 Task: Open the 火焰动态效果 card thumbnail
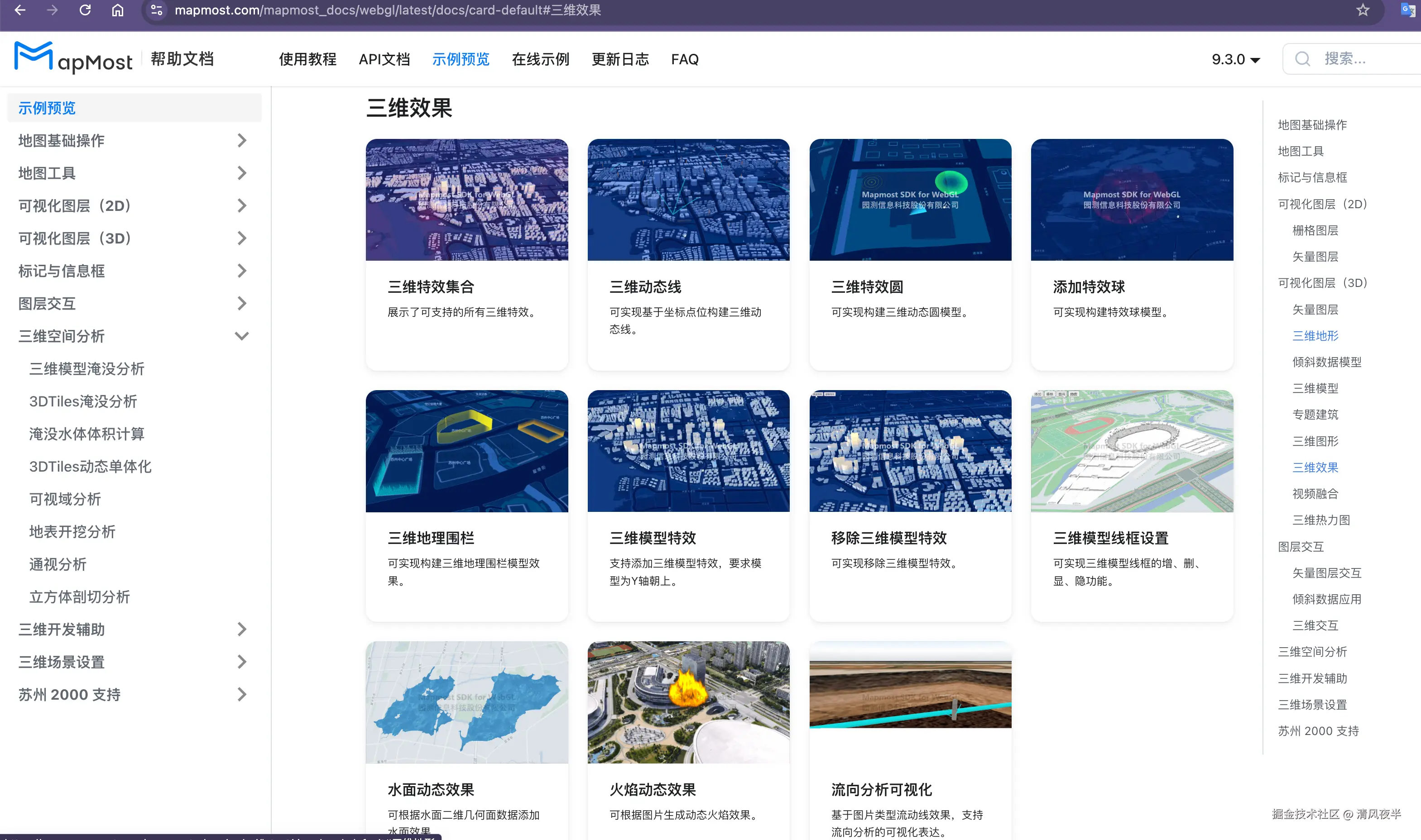pos(688,702)
